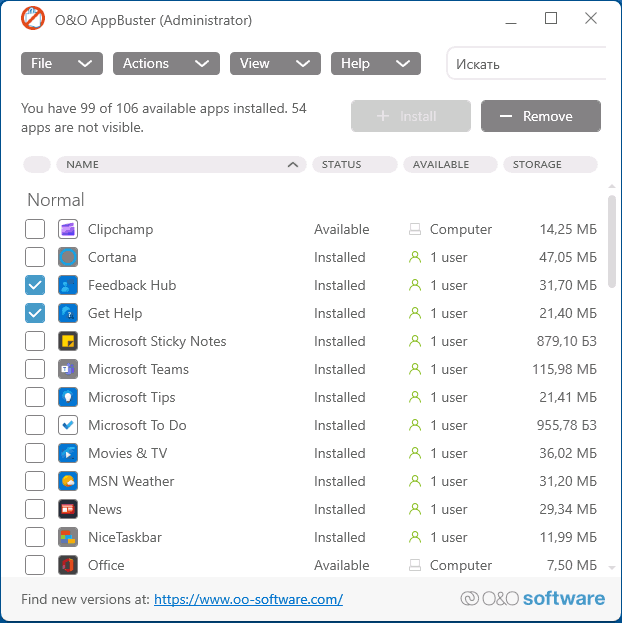
Task: Click the user icon in Microsoft Teams row
Action: tap(415, 369)
